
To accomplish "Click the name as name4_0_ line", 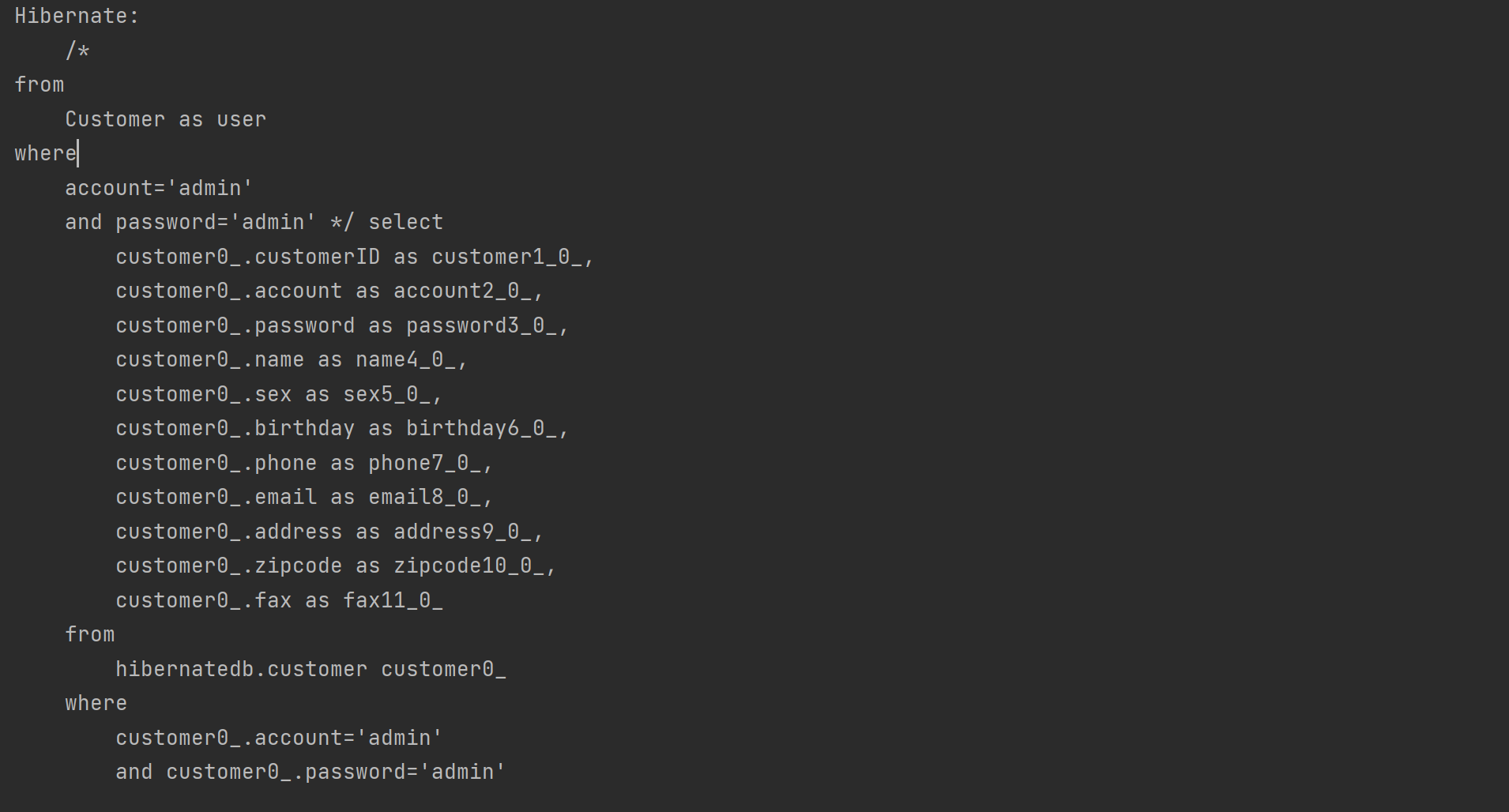I will (292, 359).
